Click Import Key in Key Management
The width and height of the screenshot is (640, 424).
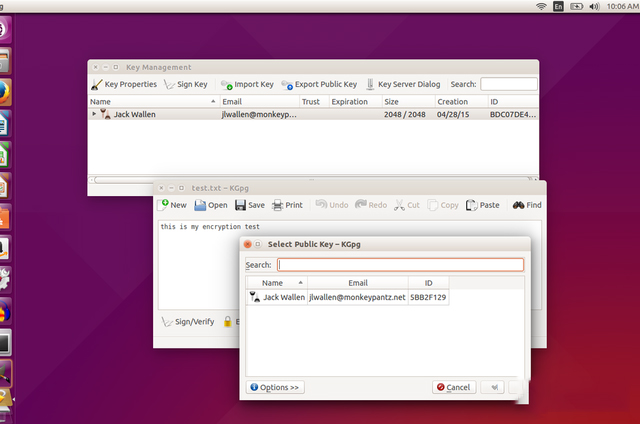coord(247,84)
